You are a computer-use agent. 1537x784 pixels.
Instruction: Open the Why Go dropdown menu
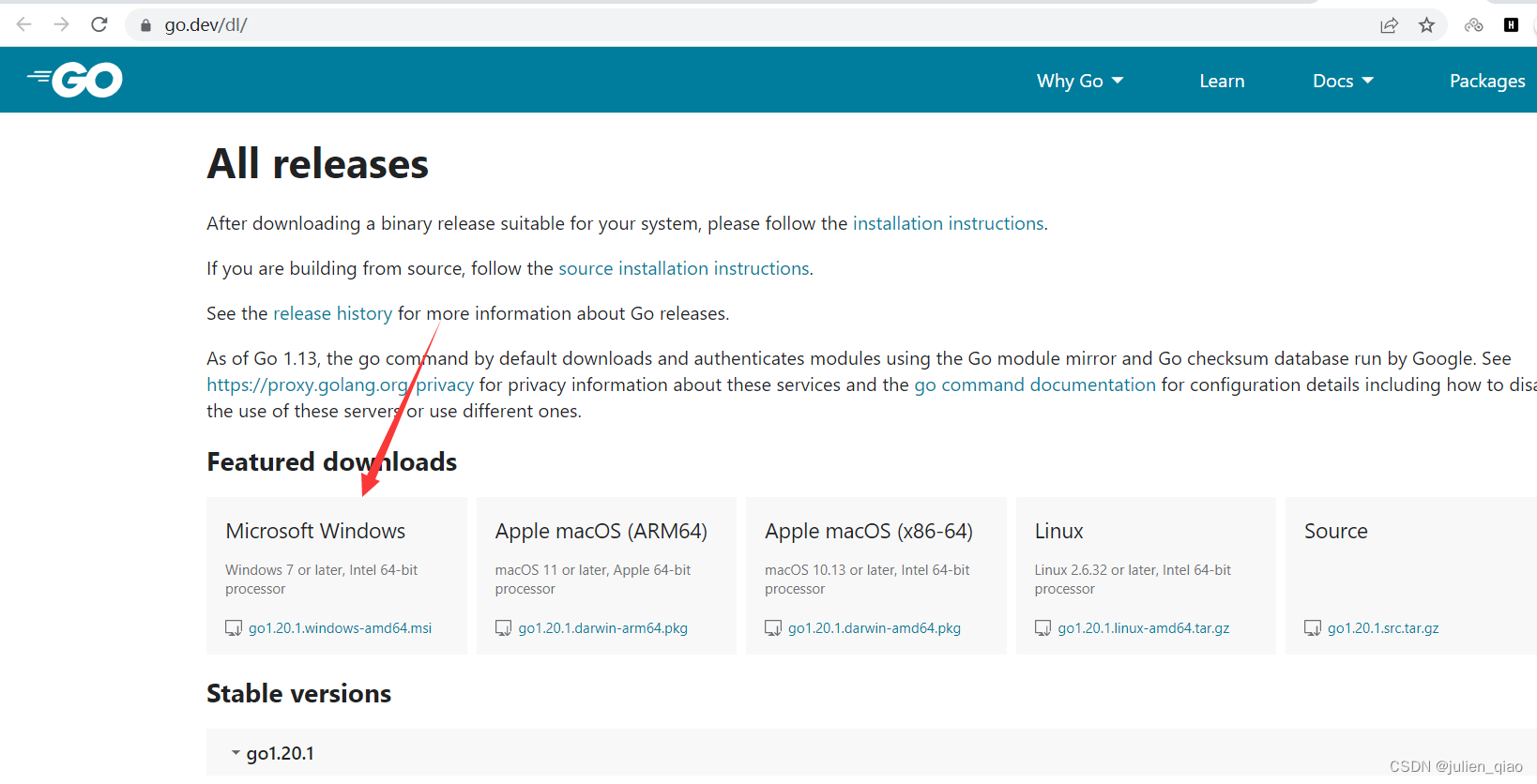click(x=1080, y=81)
